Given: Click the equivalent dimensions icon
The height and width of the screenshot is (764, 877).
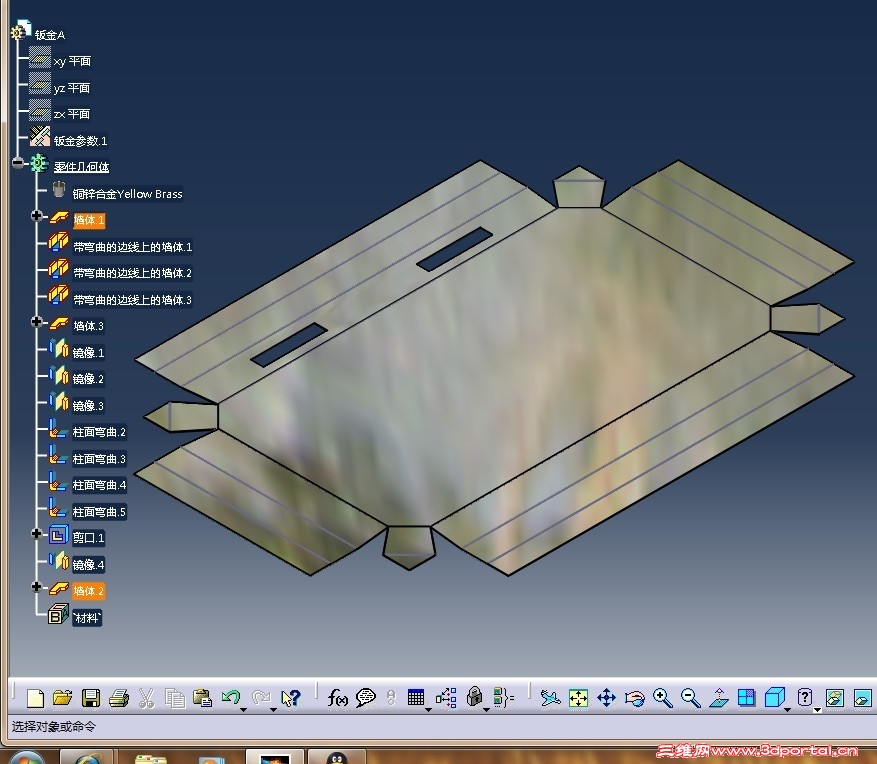Looking at the screenshot, I should (503, 697).
